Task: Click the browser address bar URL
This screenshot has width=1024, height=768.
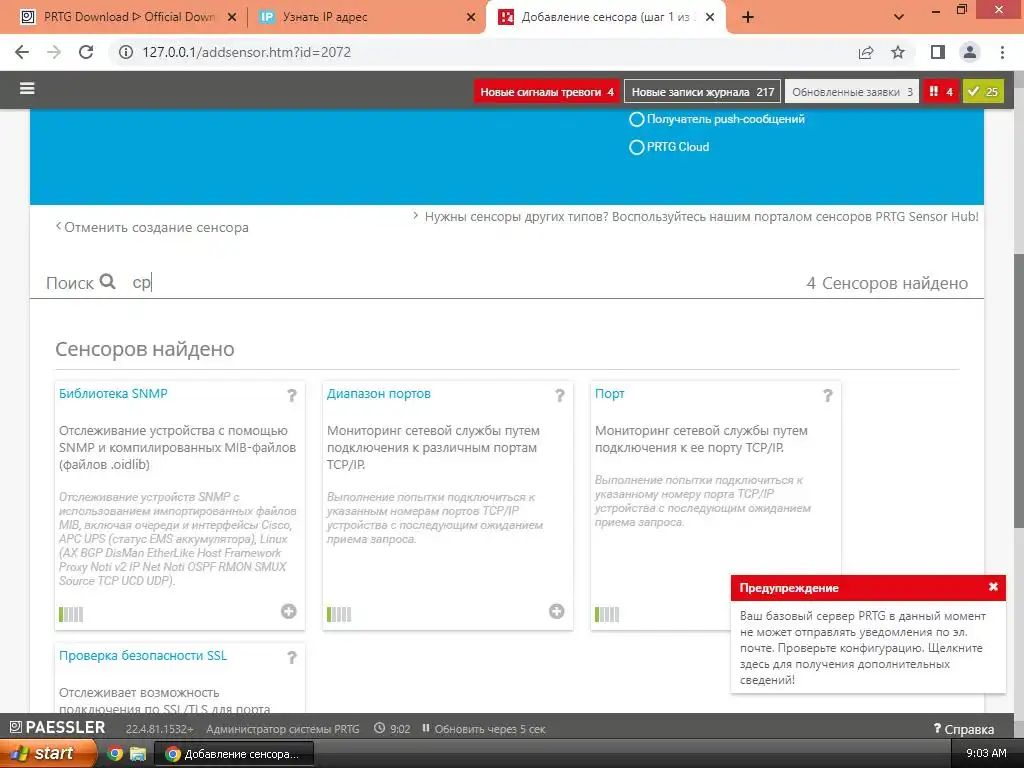Action: (x=247, y=52)
